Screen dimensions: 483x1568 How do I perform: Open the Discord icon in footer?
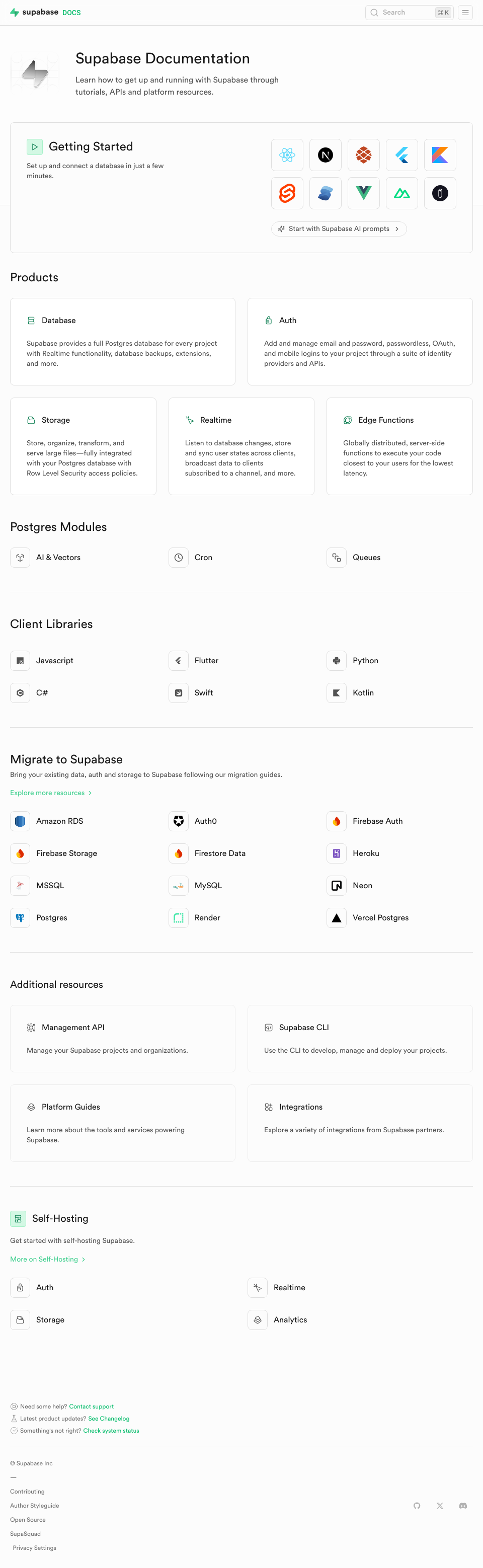[463, 1505]
